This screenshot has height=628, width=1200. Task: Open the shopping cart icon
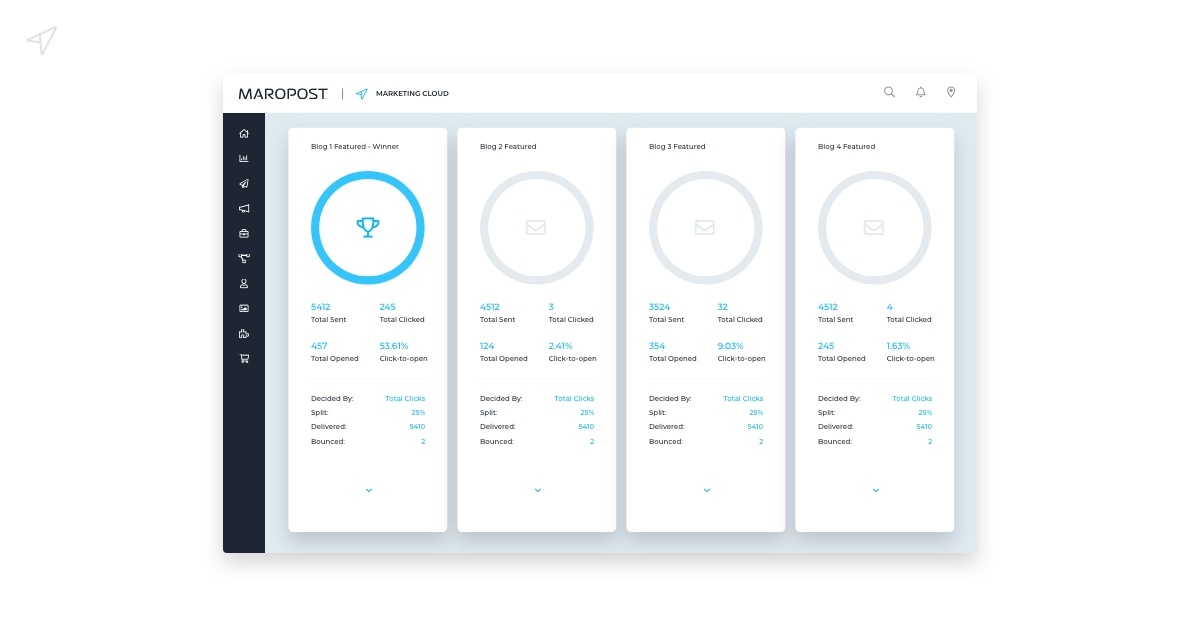point(244,359)
